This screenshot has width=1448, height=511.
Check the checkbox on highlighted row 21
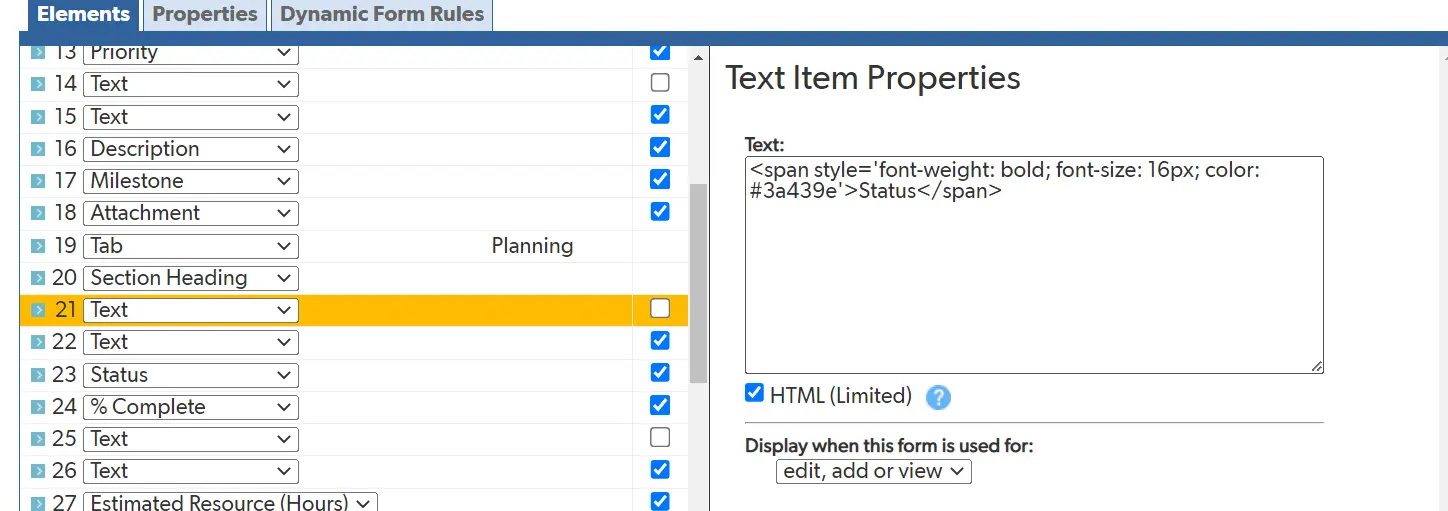pyautogui.click(x=660, y=308)
